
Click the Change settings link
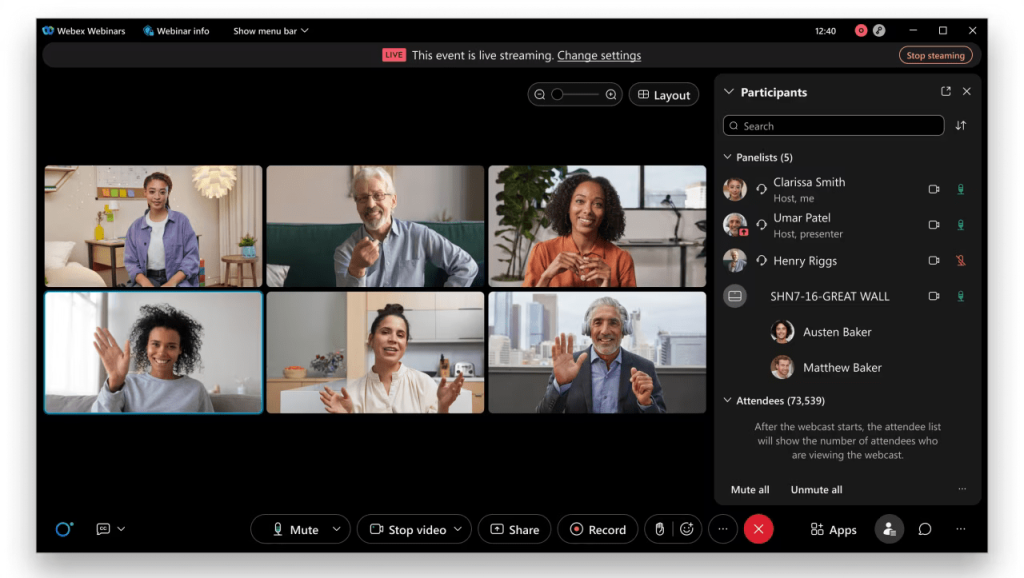pyautogui.click(x=599, y=55)
